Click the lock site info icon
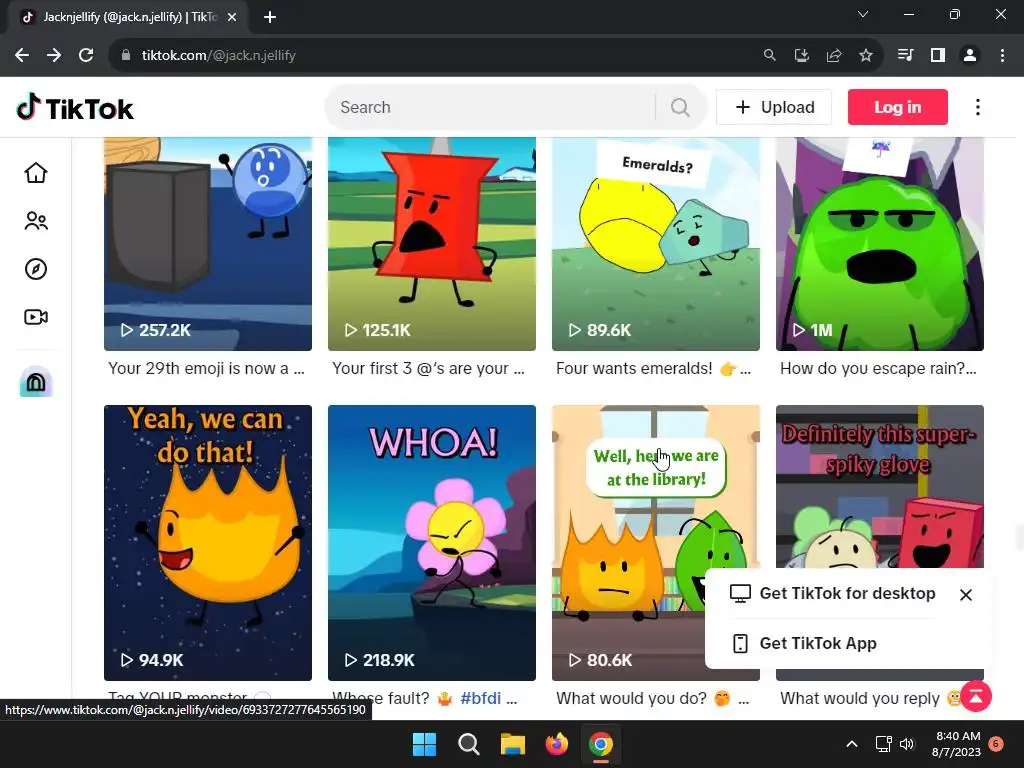This screenshot has width=1024, height=768. 125,56
